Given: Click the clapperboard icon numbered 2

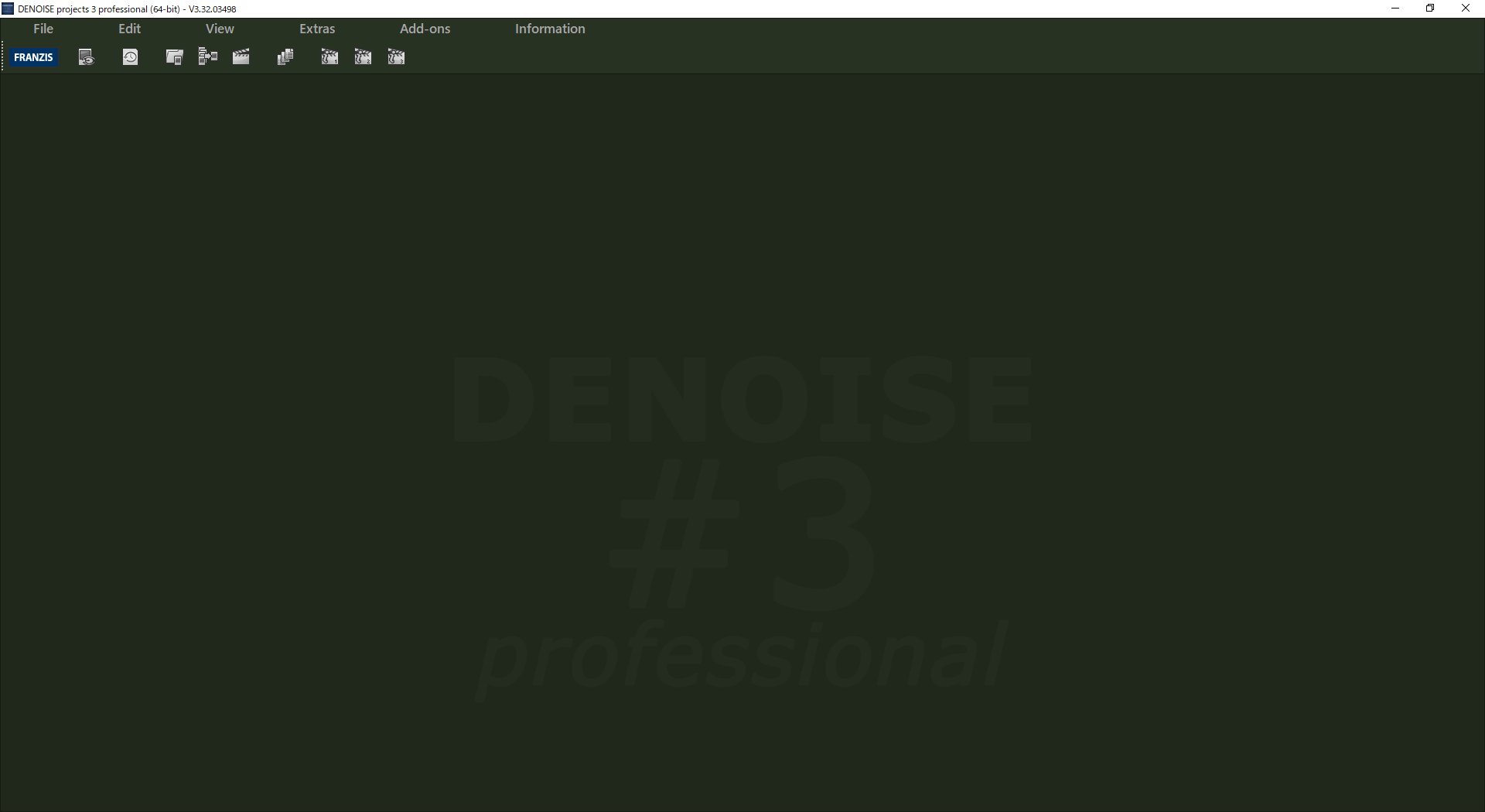Looking at the screenshot, I should pos(363,57).
